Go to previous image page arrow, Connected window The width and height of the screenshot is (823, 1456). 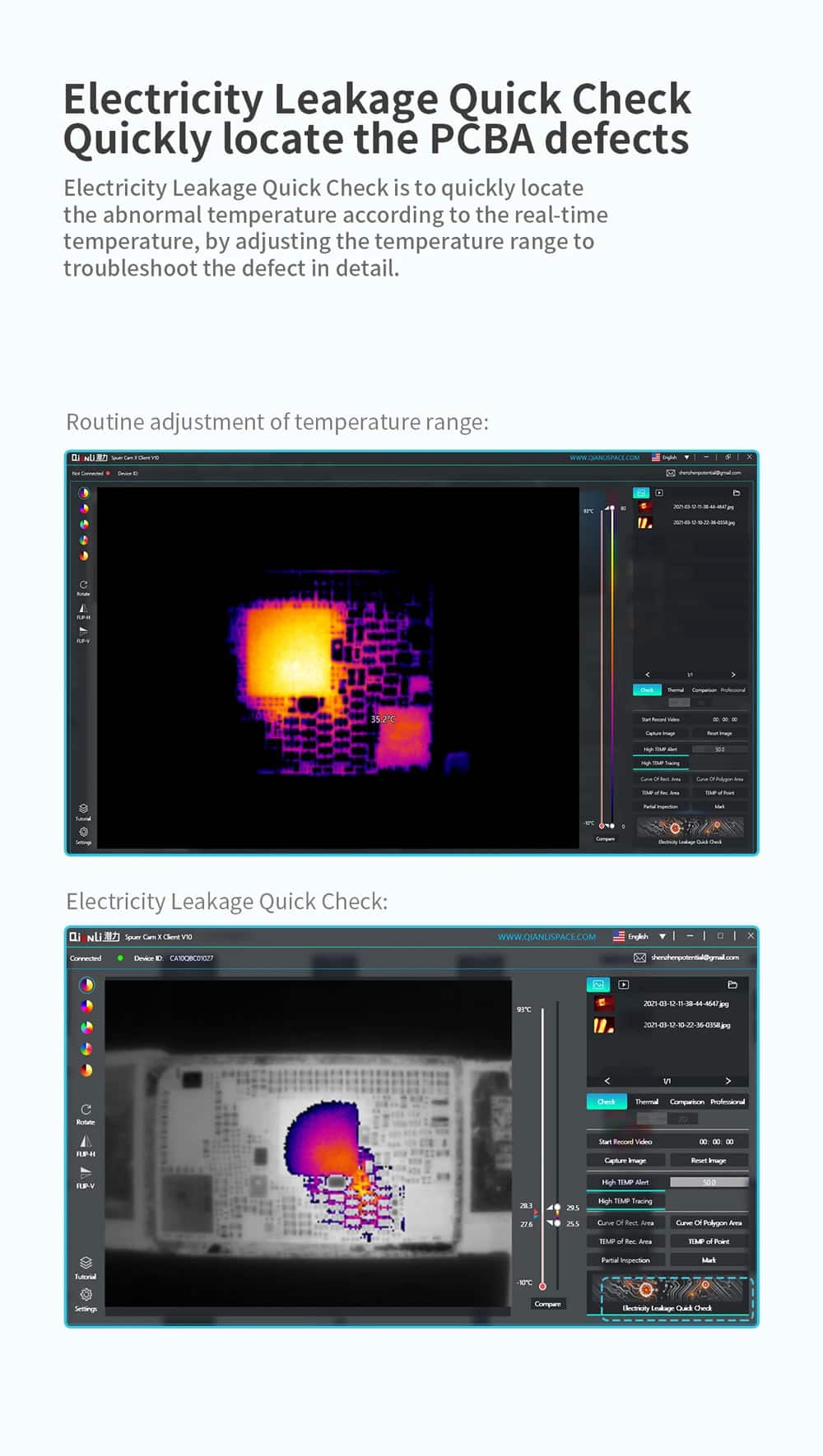point(607,1081)
